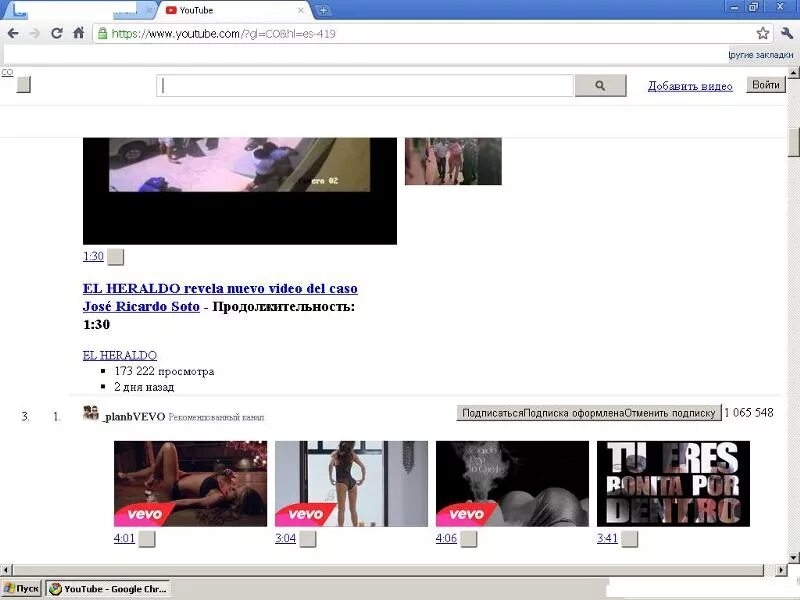The width and height of the screenshot is (800, 600).
Task: Open a new tab with plus button
Action: click(x=323, y=10)
